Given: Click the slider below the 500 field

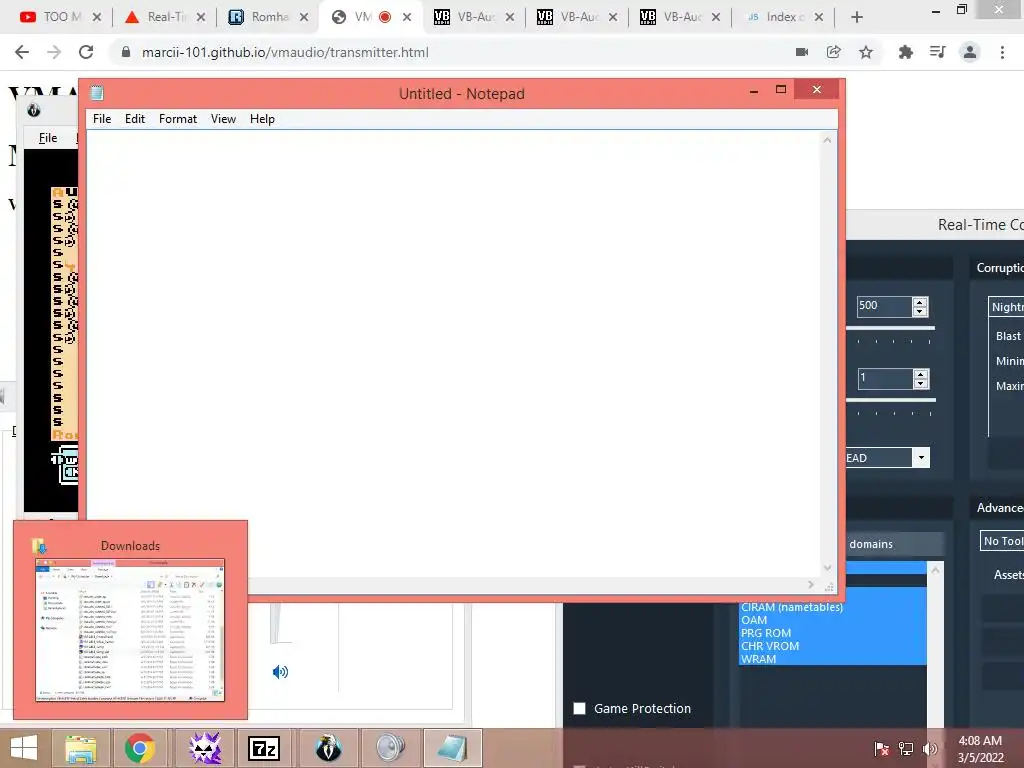Looking at the screenshot, I should (891, 328).
